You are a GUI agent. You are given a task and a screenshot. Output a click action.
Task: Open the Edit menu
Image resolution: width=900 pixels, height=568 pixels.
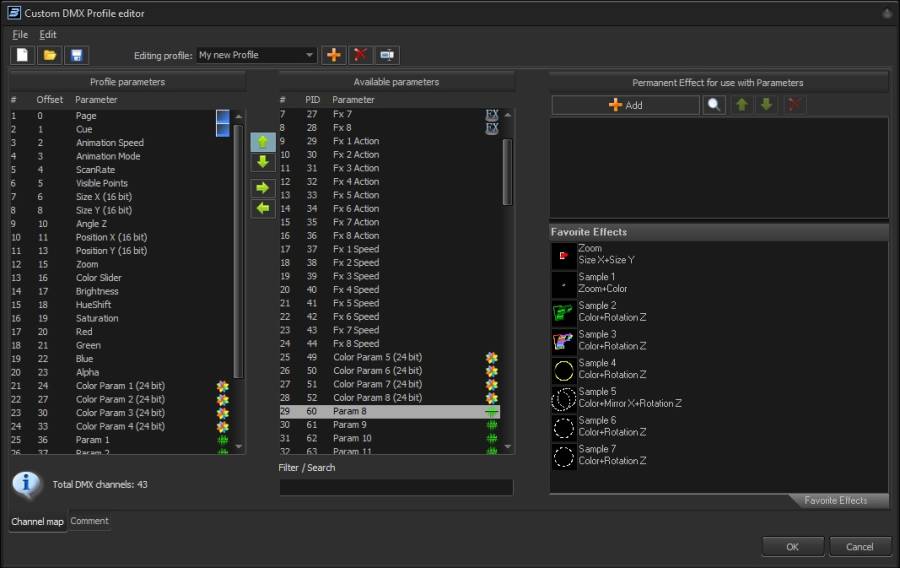[48, 35]
